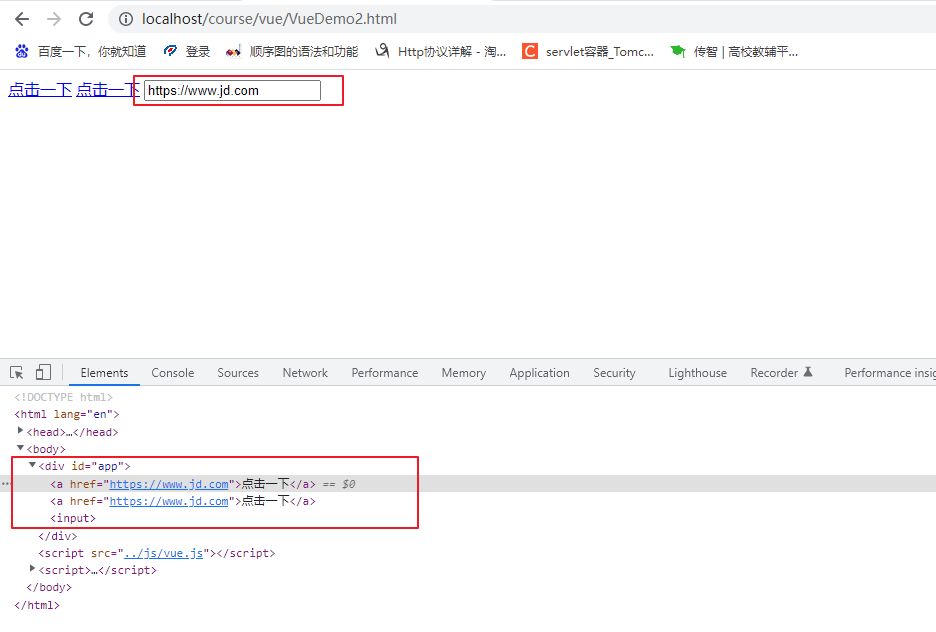This screenshot has width=936, height=632.
Task: Expand the collapsed script element
Action: (x=33, y=570)
